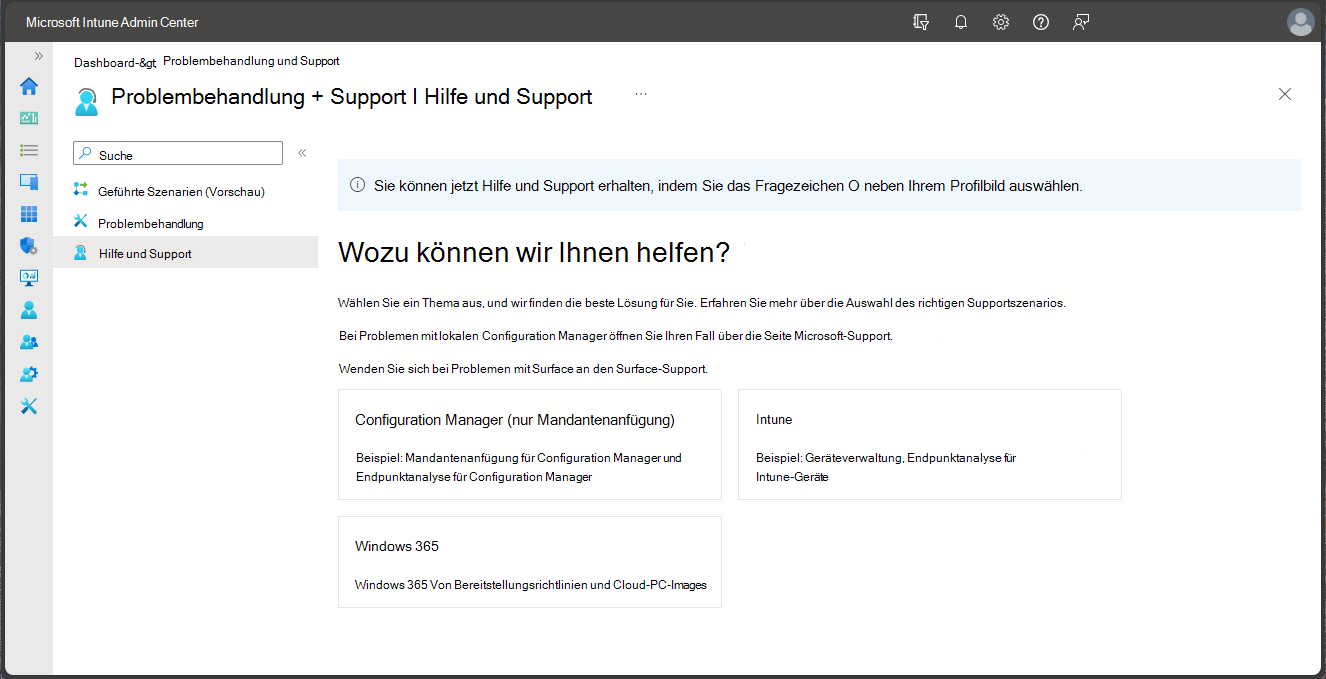Click the Hilfe und Support menu icon
Screen dimensions: 1326x679
click(x=81, y=253)
